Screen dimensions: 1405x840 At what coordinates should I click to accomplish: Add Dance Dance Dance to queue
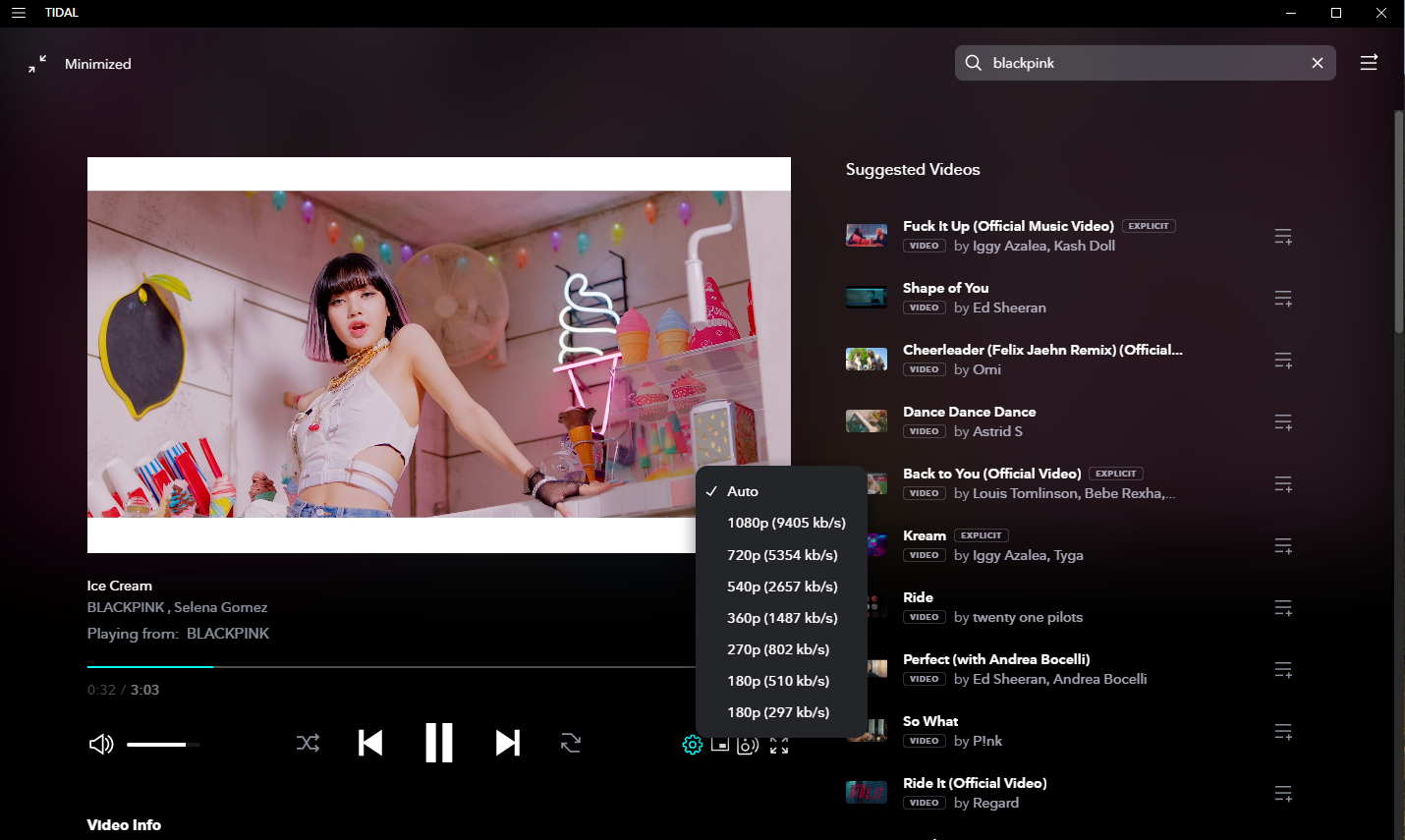tap(1283, 422)
